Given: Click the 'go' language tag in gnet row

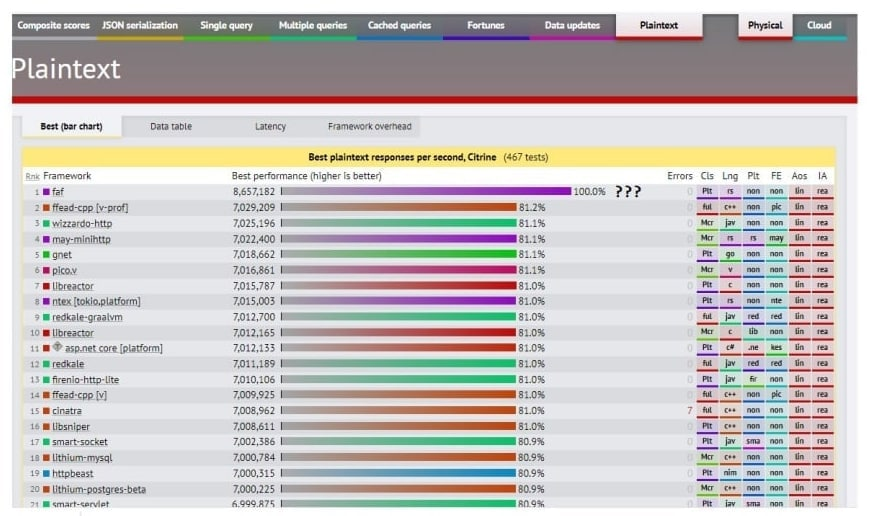Looking at the screenshot, I should pyautogui.click(x=730, y=254).
